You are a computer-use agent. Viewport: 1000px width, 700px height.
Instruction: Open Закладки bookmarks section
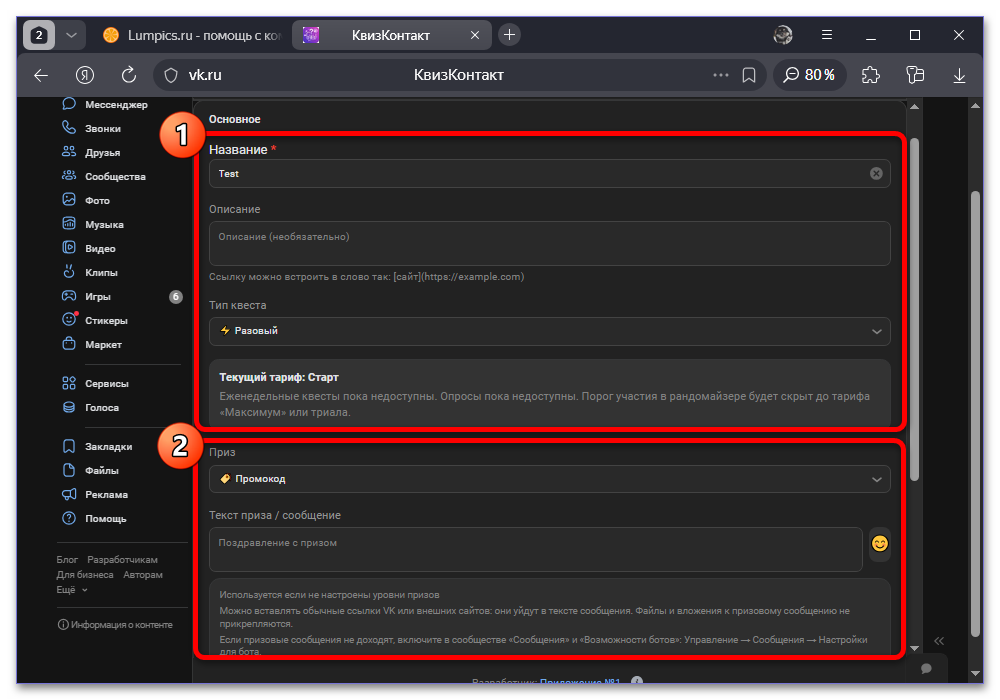click(x=98, y=446)
